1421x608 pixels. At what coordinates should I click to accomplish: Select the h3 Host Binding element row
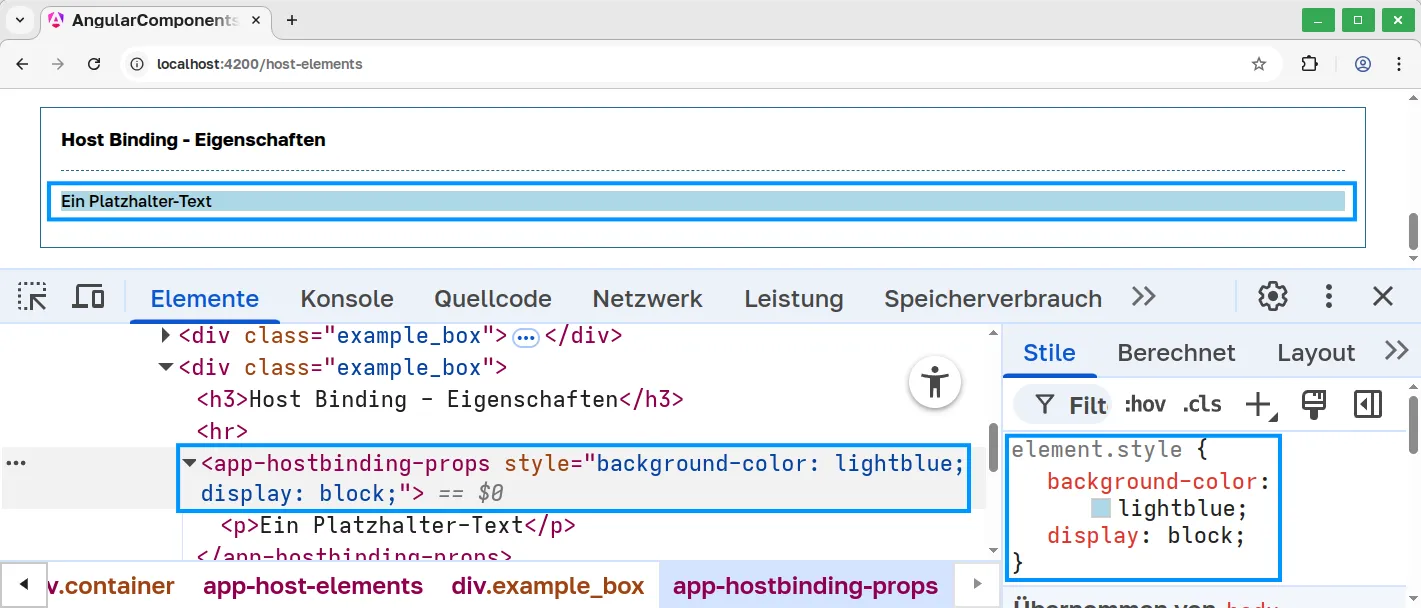pos(440,400)
